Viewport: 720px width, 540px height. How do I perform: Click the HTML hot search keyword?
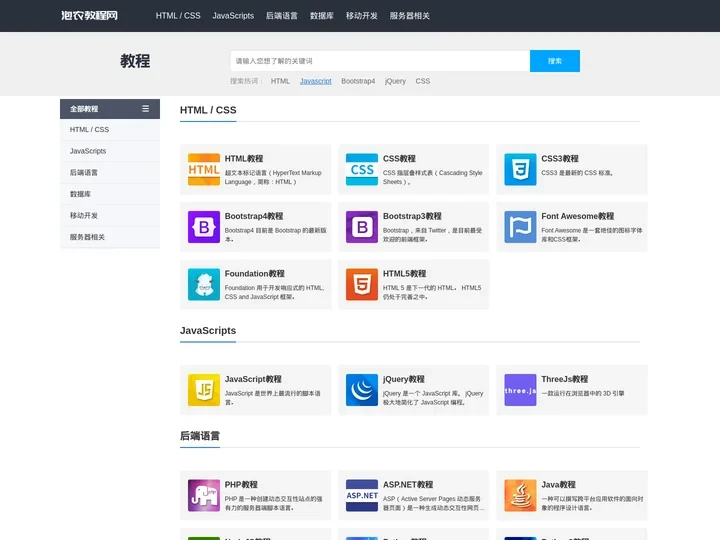click(280, 81)
